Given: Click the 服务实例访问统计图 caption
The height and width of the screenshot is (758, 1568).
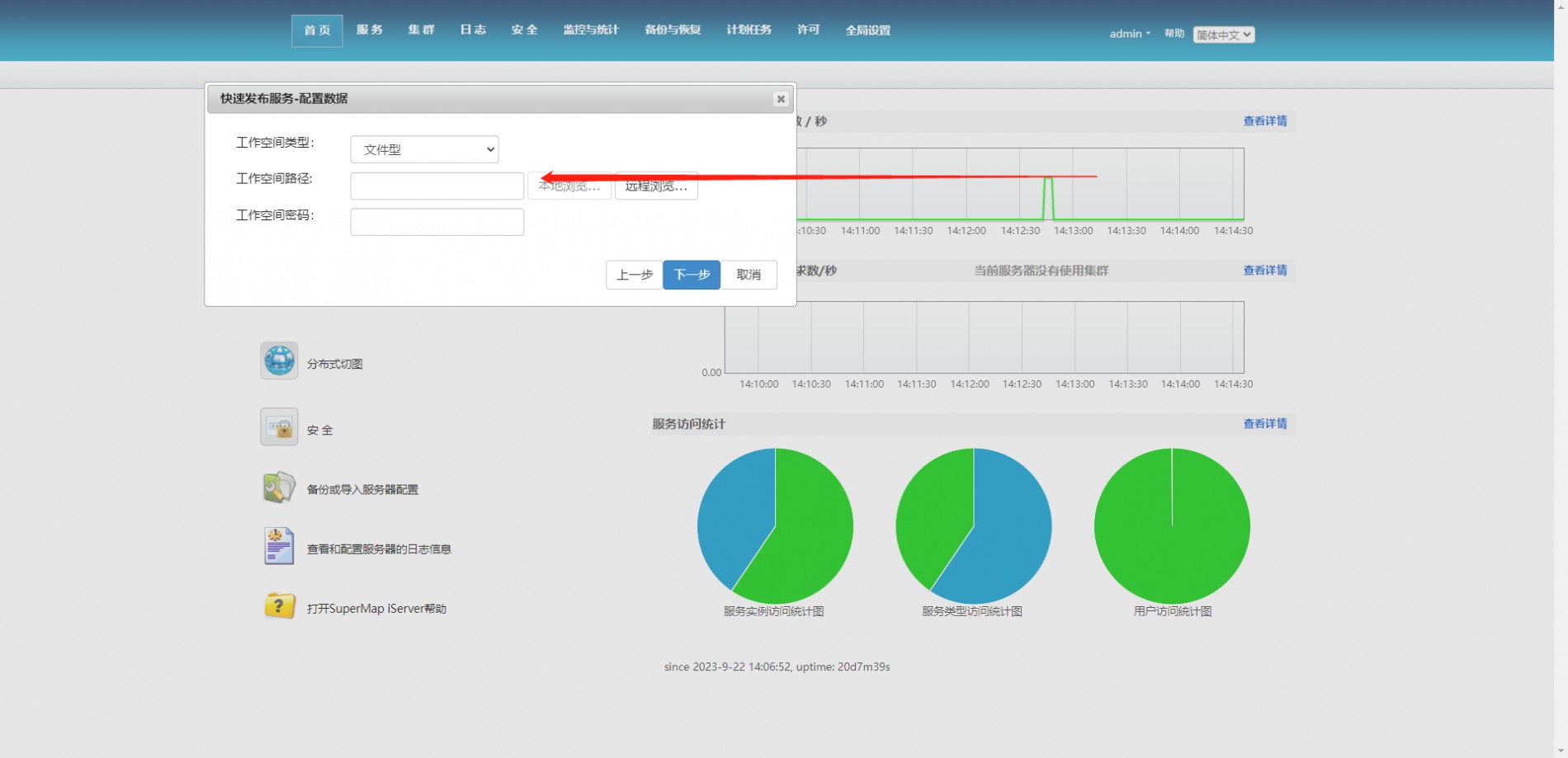Looking at the screenshot, I should pos(774,611).
